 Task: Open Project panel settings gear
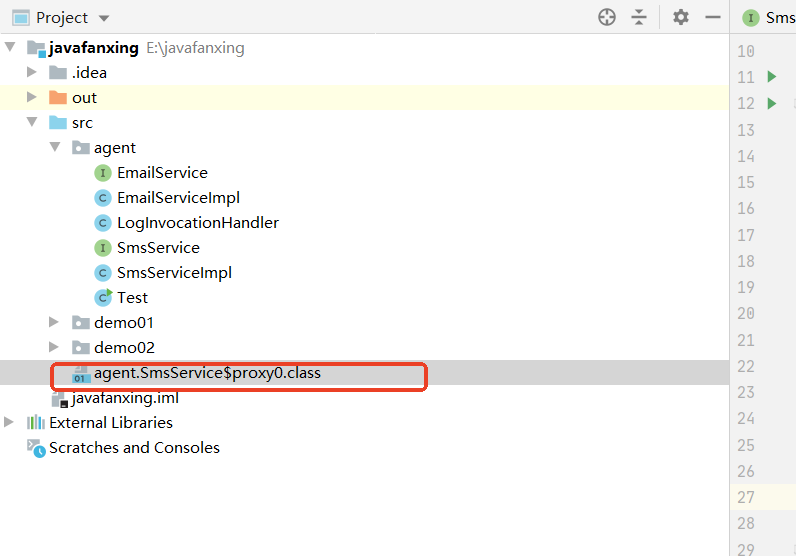tap(681, 17)
